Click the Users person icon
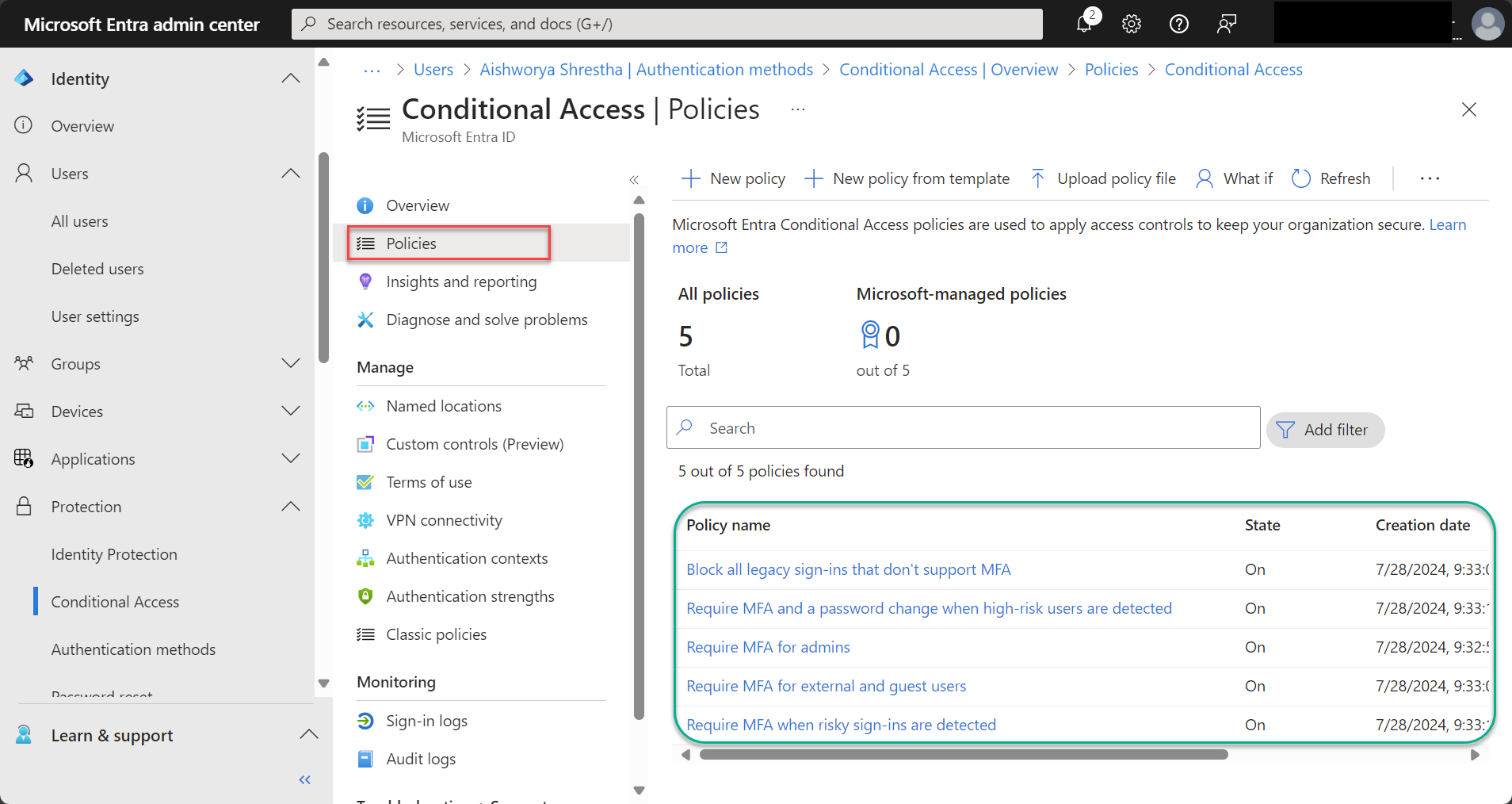1512x804 pixels. 24,173
